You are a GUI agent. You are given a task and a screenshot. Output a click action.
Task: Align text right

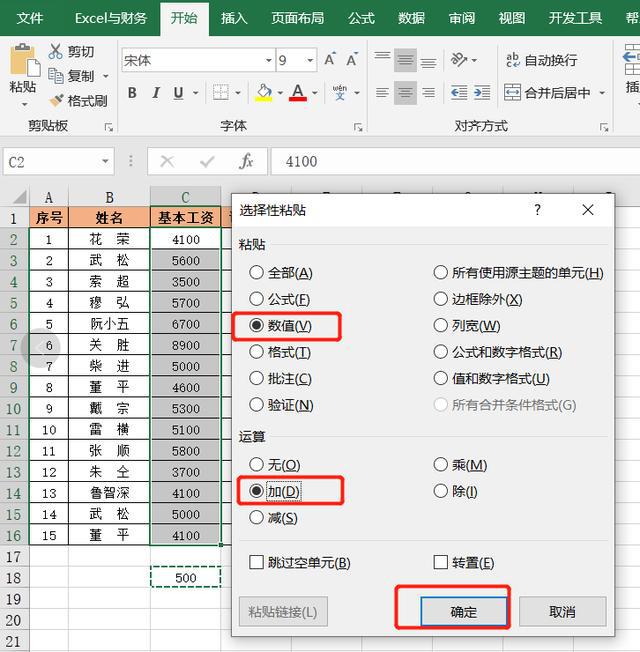click(428, 92)
